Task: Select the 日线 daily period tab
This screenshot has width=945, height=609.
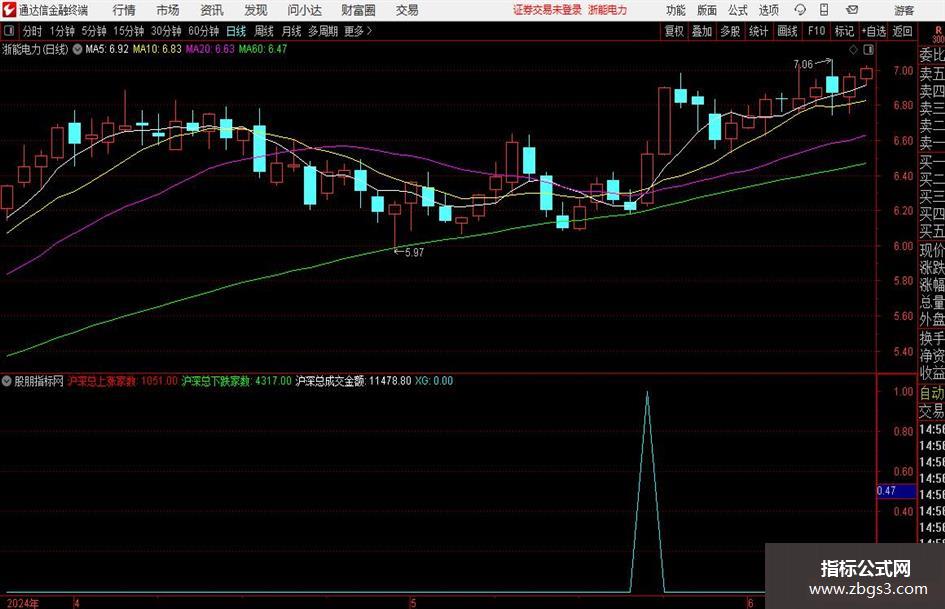Action: (236, 31)
